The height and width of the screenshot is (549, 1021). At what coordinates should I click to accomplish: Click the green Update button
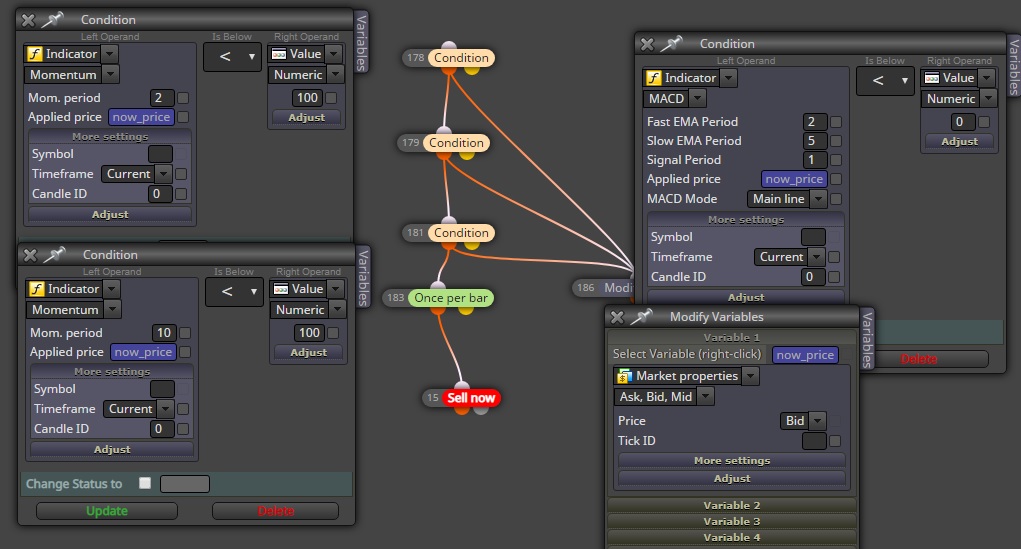pyautogui.click(x=107, y=511)
